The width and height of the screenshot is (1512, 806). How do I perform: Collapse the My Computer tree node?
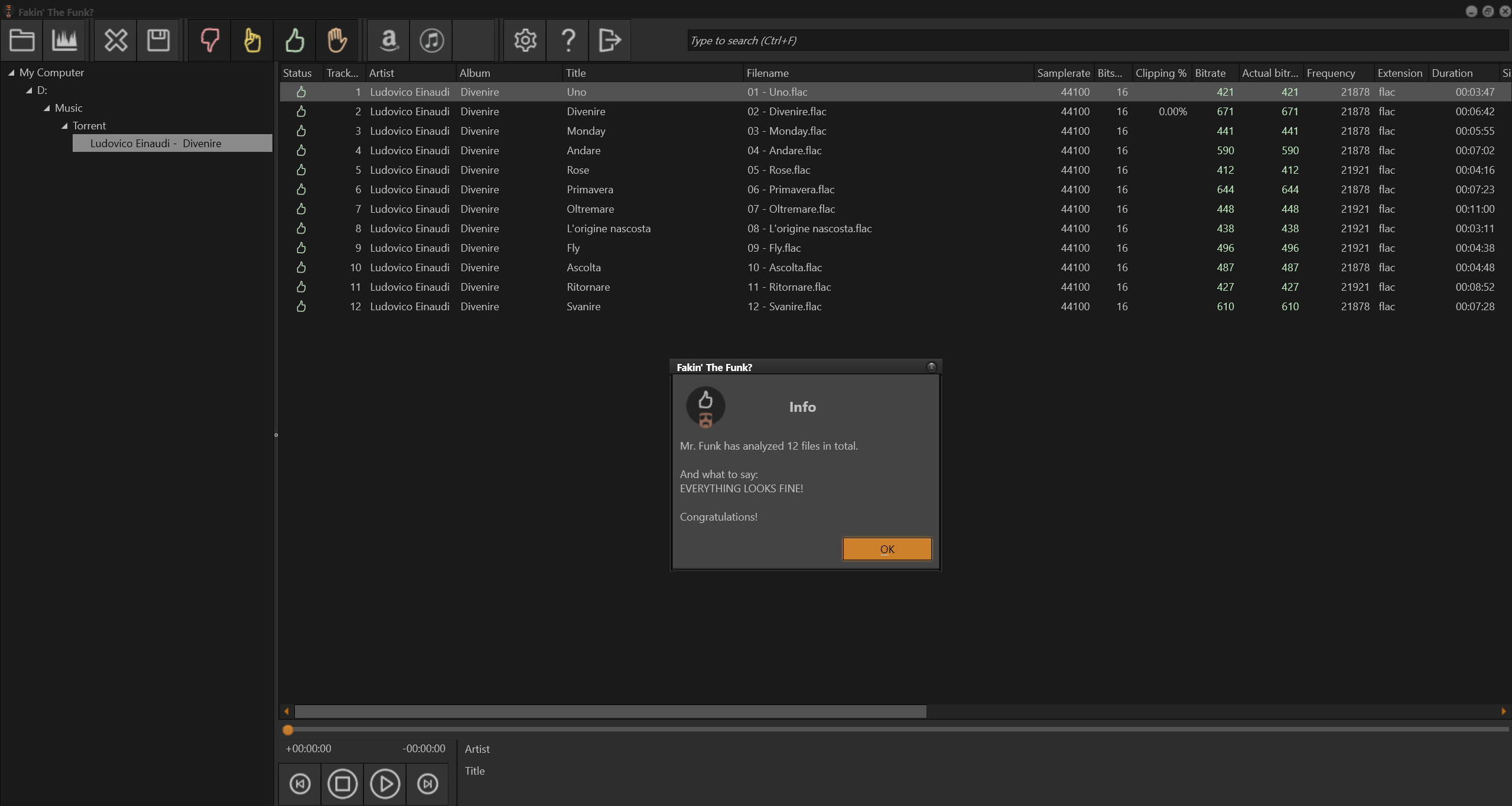[11, 73]
